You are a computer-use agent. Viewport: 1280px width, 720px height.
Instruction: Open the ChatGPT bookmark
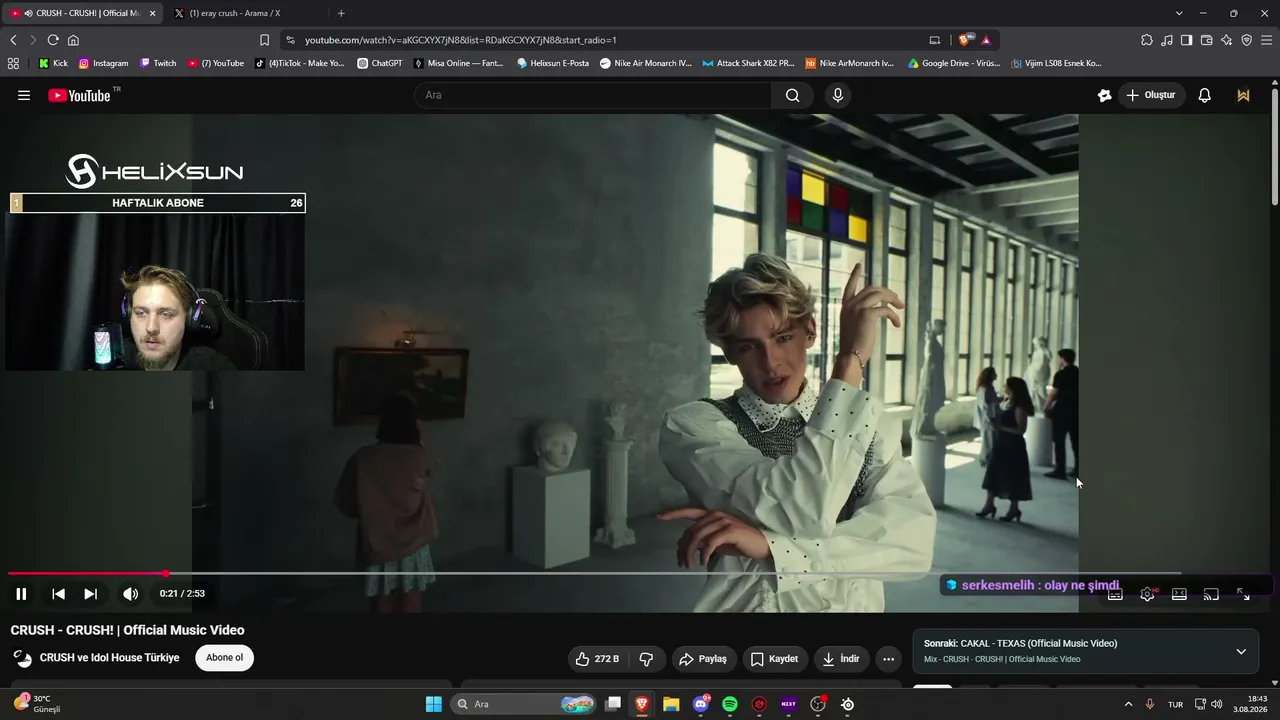point(380,63)
